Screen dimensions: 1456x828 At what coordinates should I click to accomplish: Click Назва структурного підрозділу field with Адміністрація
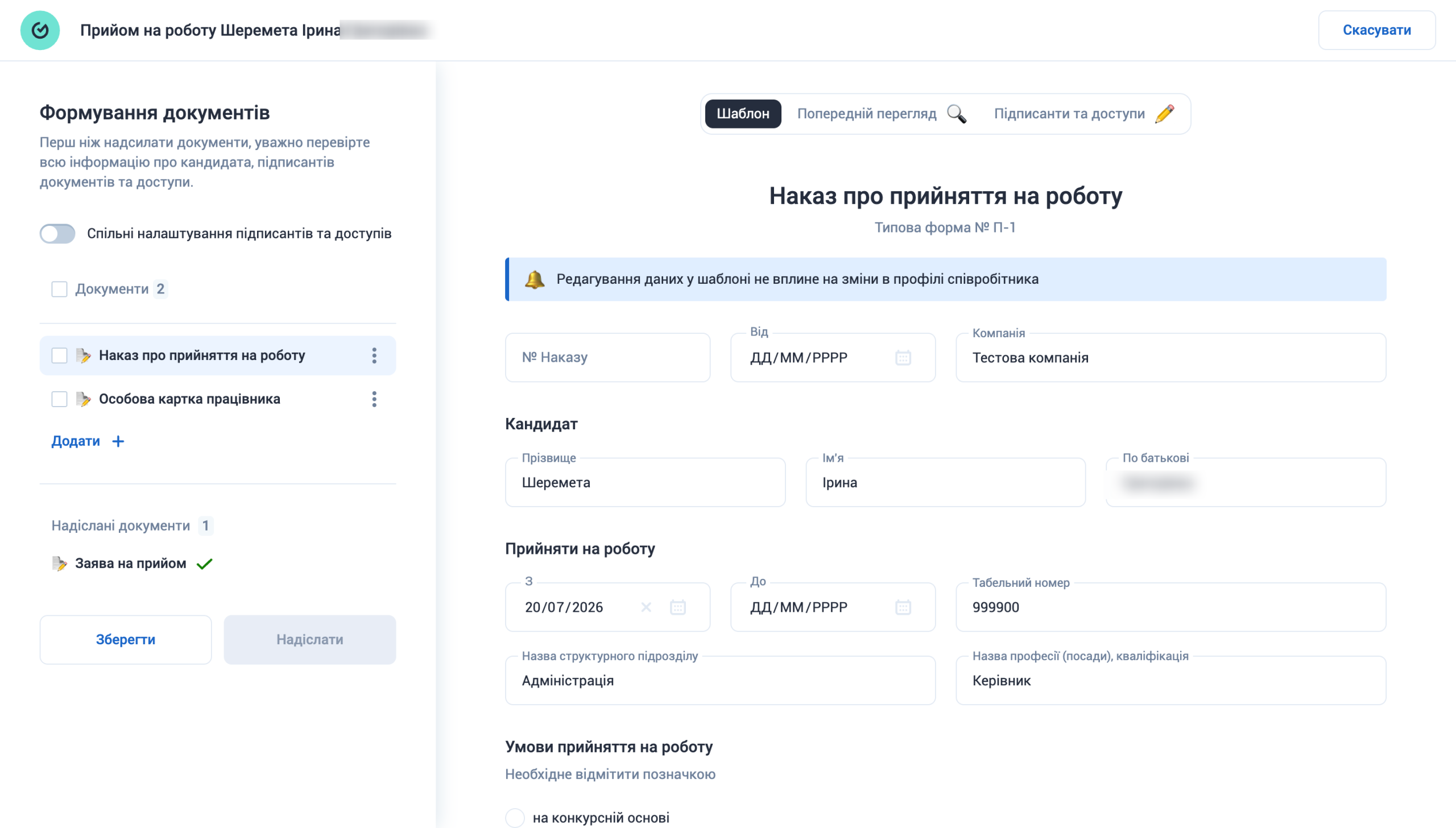720,681
